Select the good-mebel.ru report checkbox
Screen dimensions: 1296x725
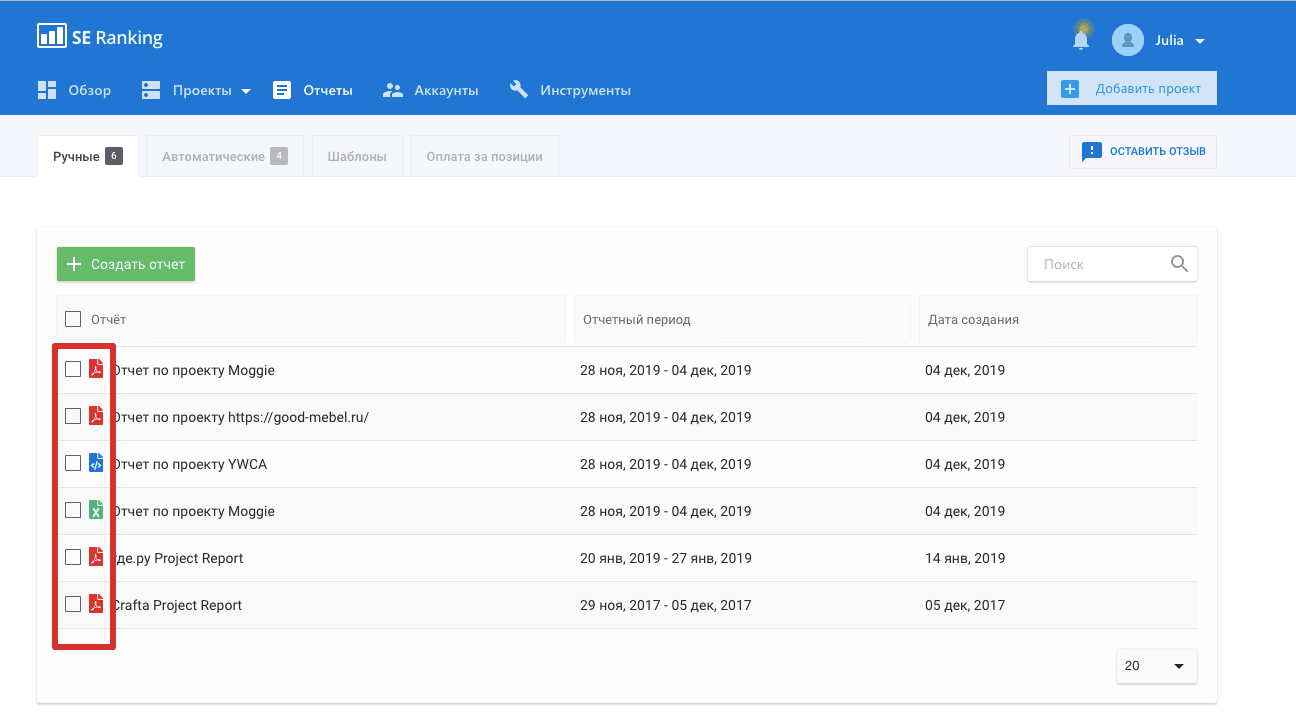point(73,416)
